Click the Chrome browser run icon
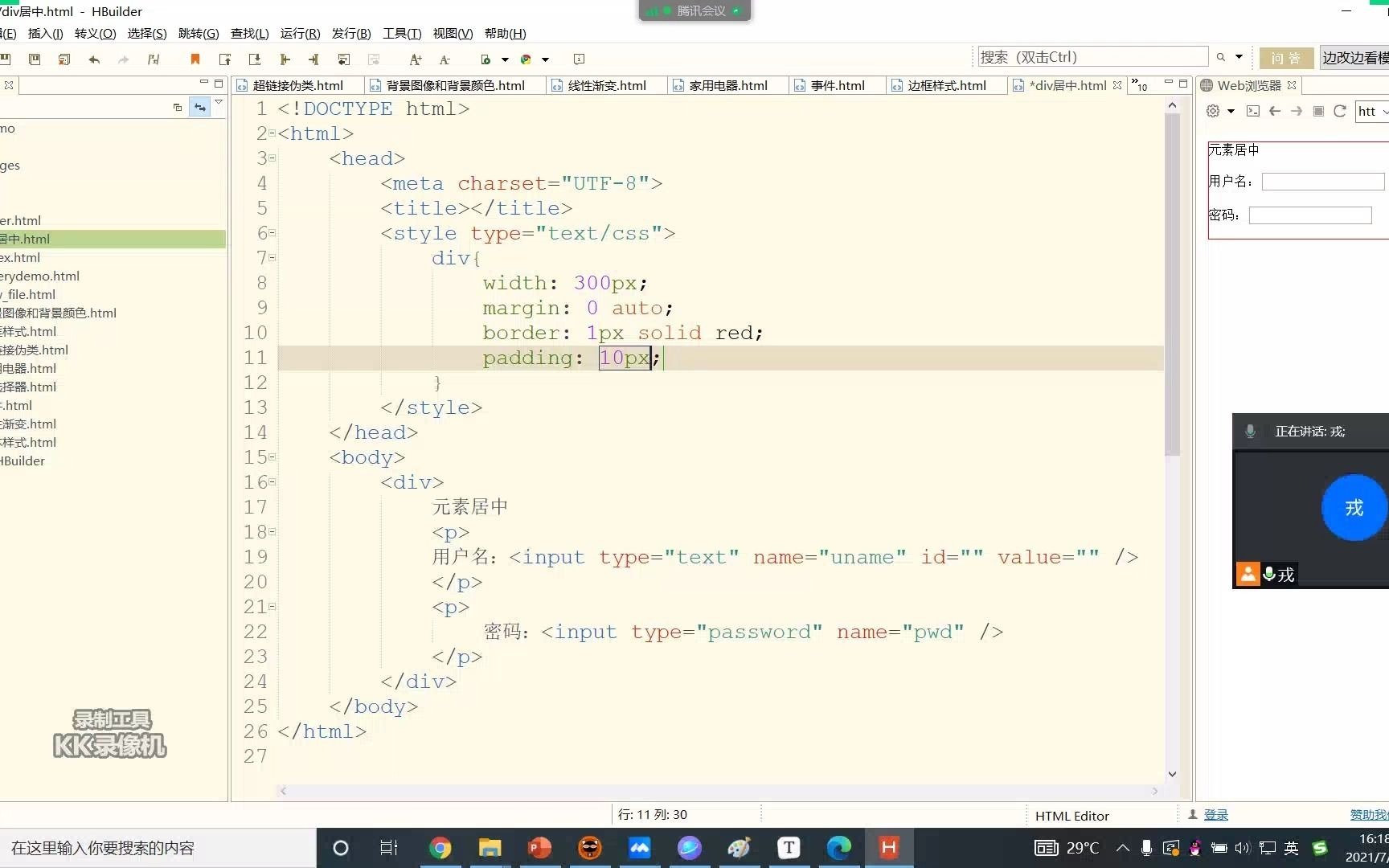This screenshot has width=1389, height=868. [526, 59]
